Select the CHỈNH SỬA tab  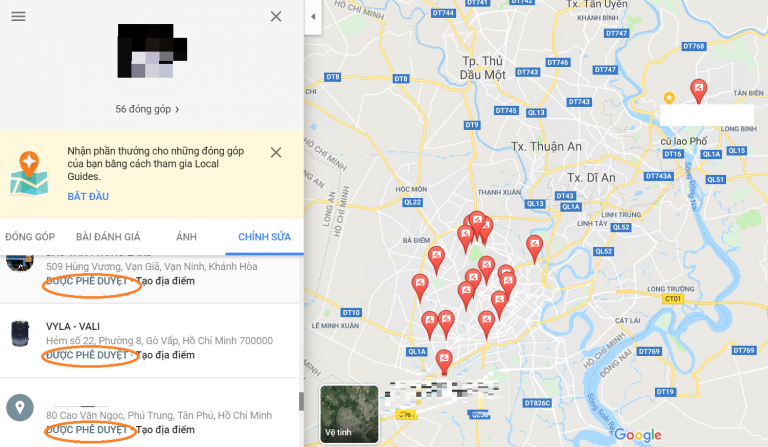click(264, 237)
